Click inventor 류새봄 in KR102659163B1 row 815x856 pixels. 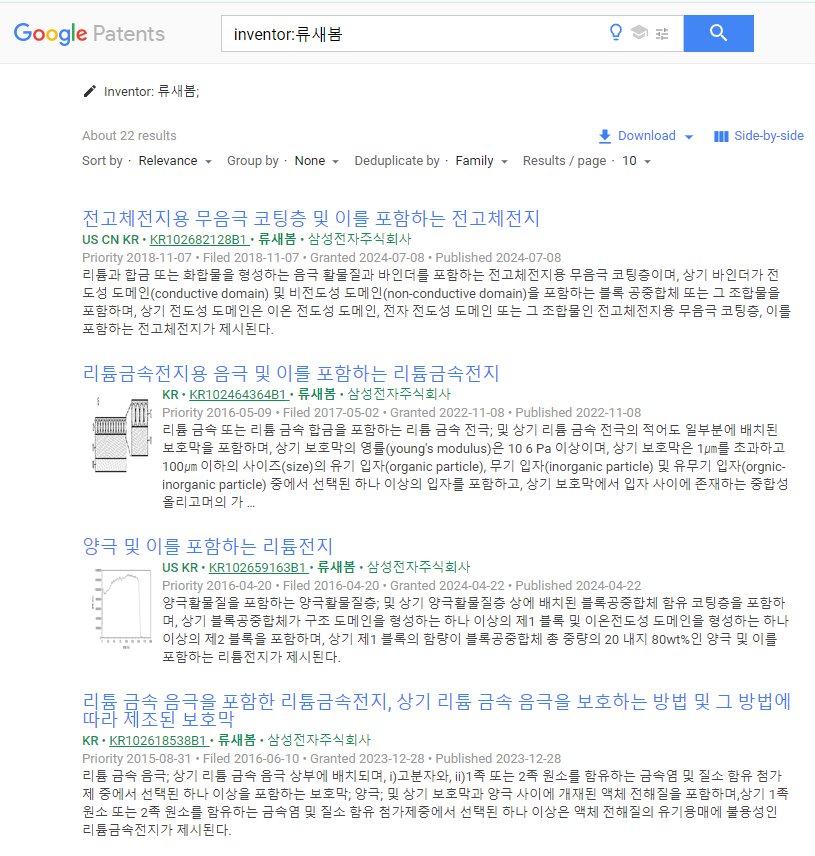click(x=336, y=567)
